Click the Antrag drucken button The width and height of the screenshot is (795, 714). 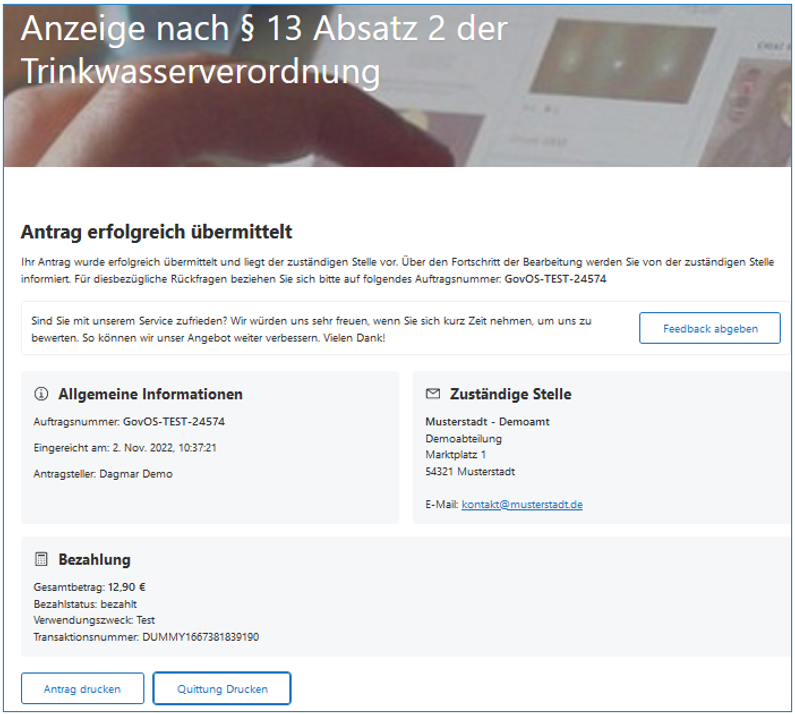[82, 689]
